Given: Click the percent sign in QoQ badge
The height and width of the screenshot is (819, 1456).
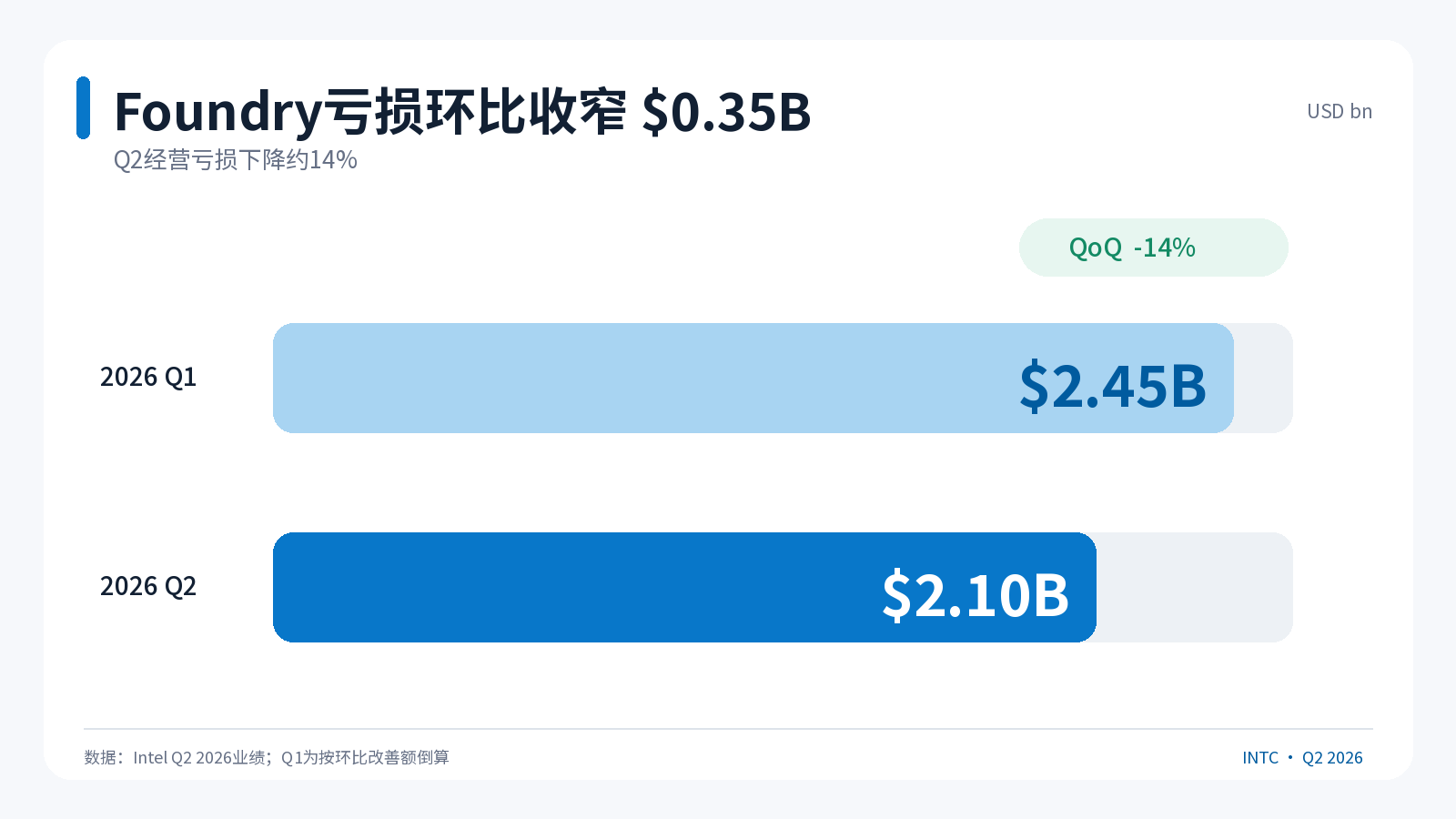Looking at the screenshot, I should (x=1184, y=248).
